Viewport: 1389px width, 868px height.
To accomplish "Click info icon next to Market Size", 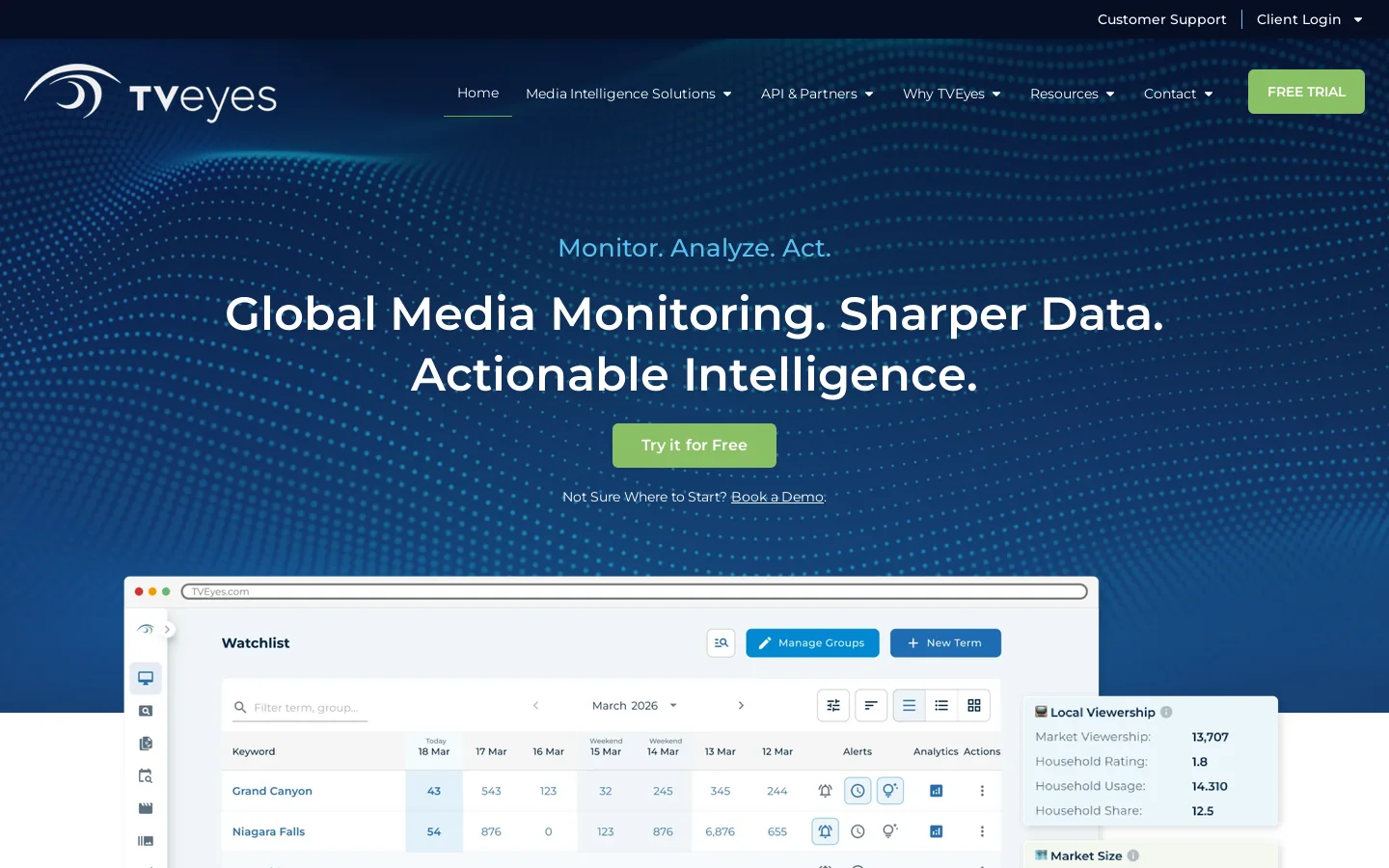I will pyautogui.click(x=1133, y=855).
